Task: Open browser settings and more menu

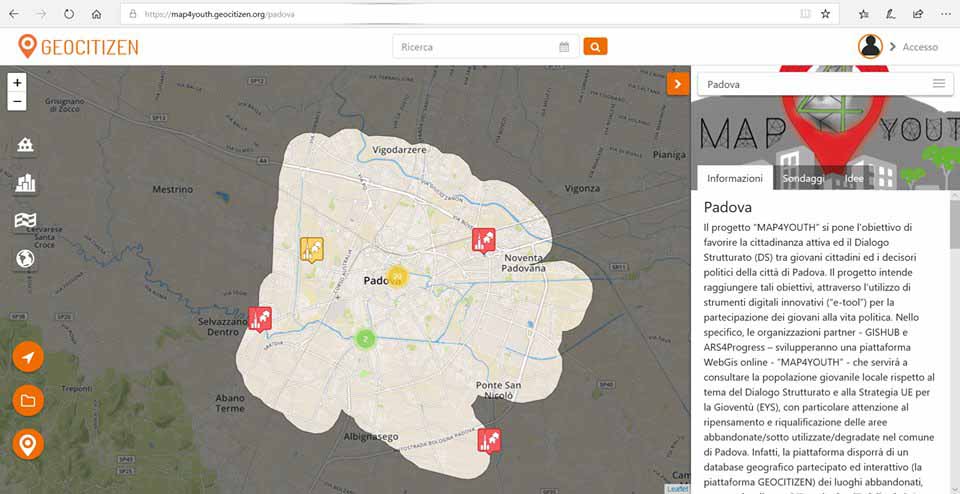Action: (945, 13)
